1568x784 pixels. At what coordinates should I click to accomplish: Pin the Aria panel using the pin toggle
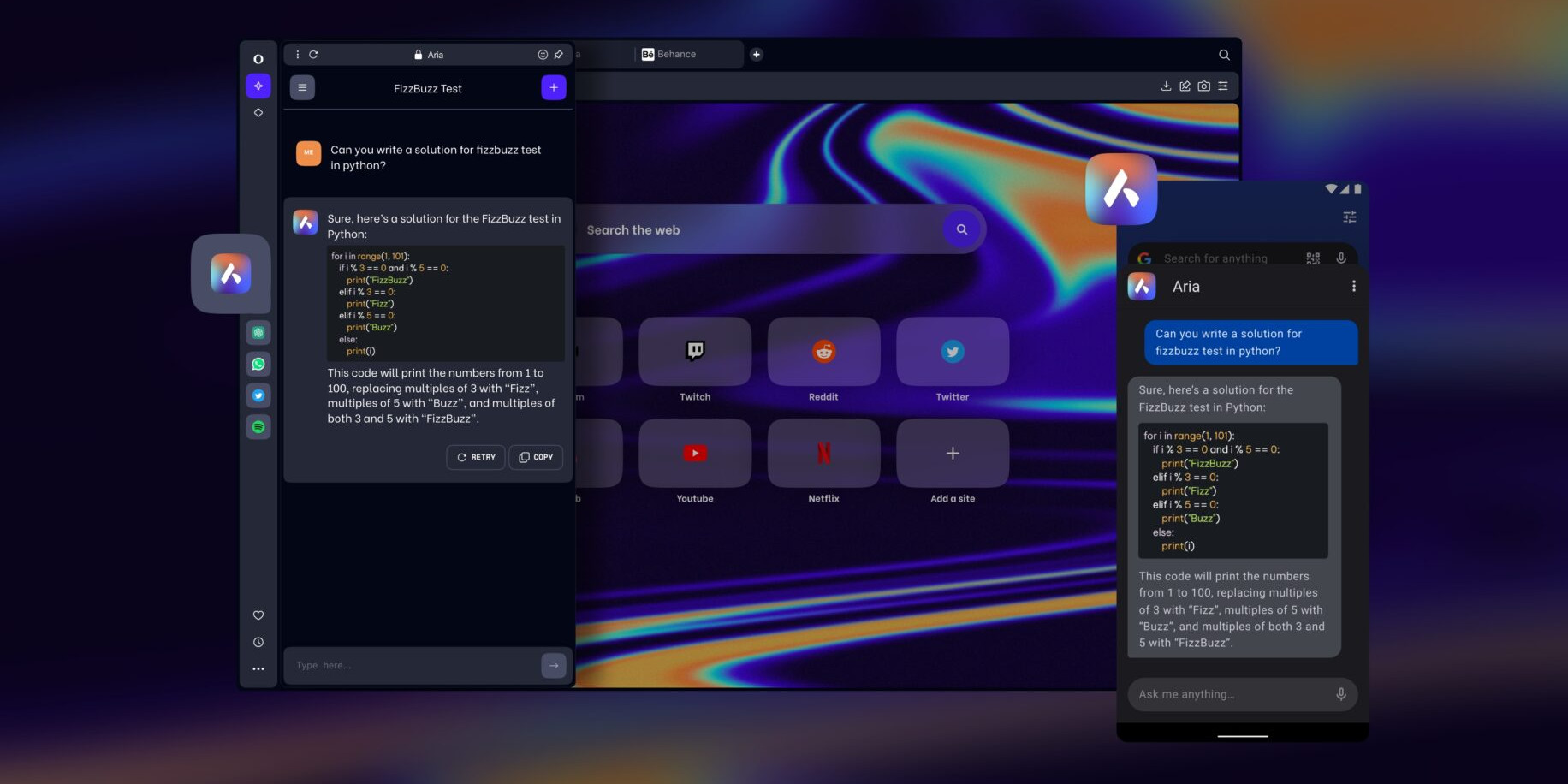558,54
